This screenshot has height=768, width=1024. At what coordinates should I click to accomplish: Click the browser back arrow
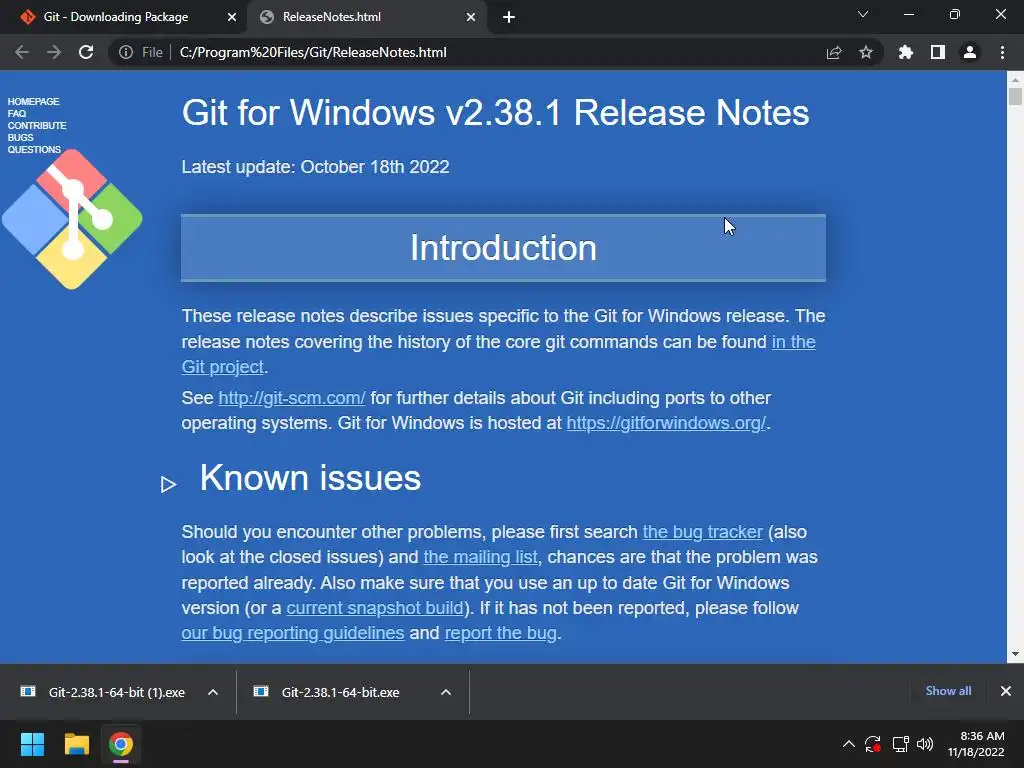22,52
